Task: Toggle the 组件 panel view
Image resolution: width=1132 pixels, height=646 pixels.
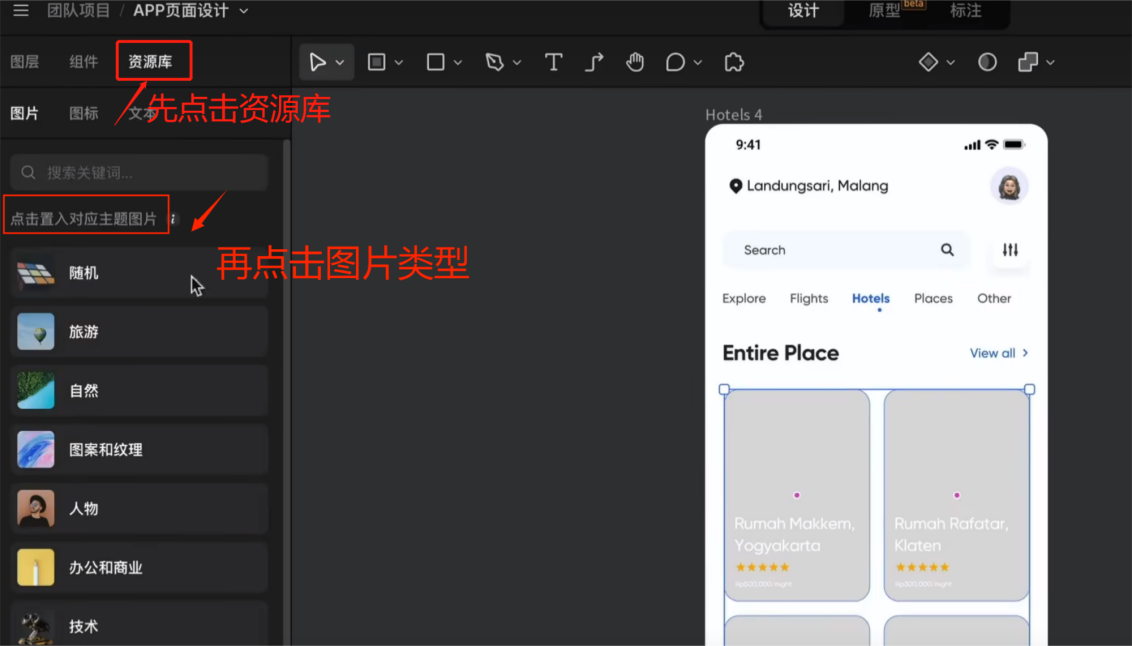Action: pyautogui.click(x=83, y=61)
